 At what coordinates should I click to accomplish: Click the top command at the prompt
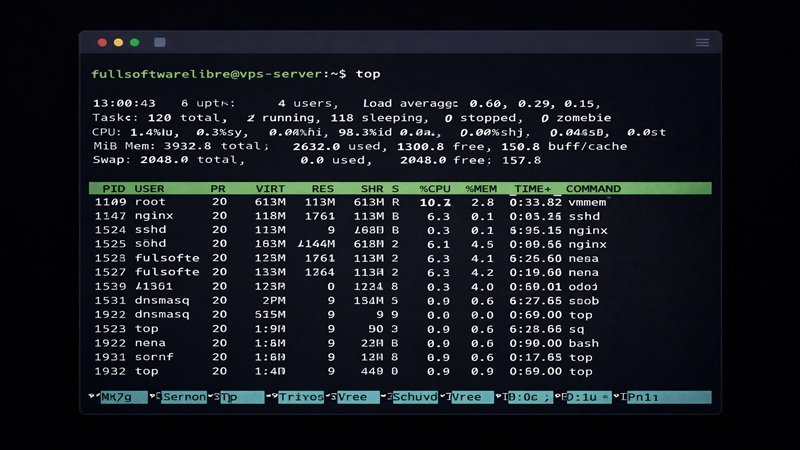[368, 74]
